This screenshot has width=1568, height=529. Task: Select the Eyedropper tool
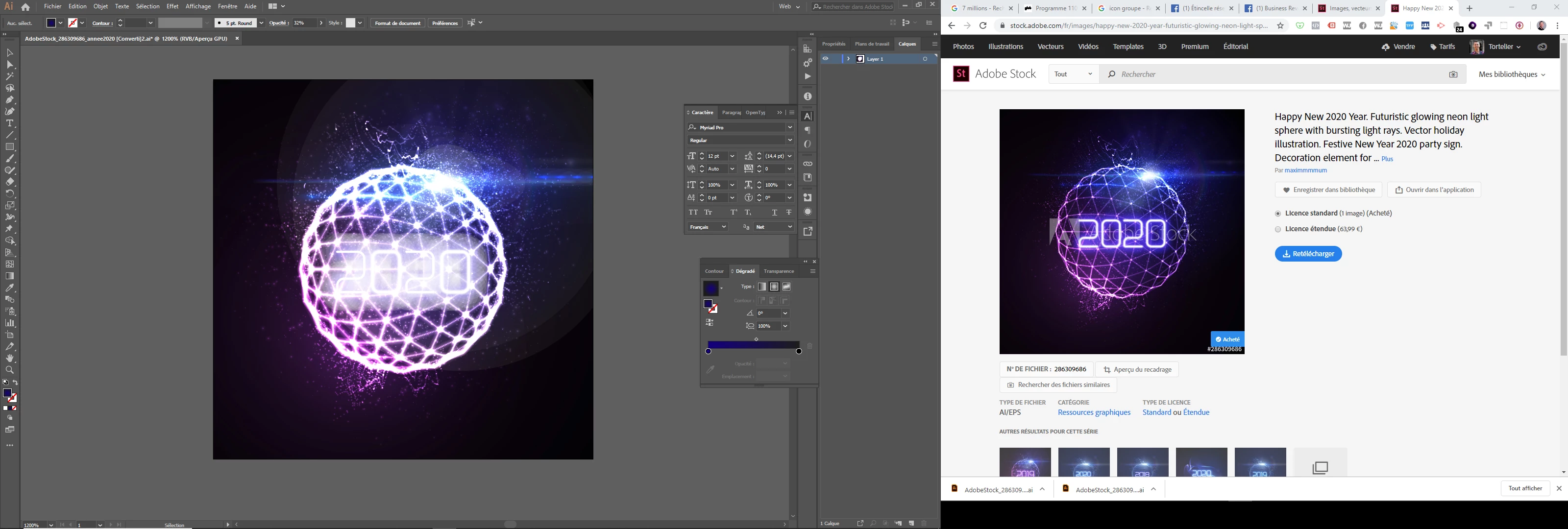10,288
